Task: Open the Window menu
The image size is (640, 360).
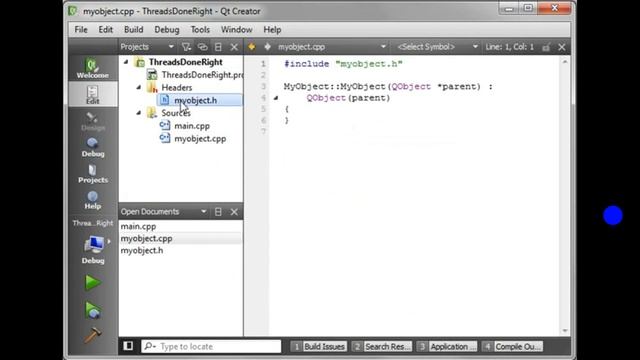Action: coord(236,30)
